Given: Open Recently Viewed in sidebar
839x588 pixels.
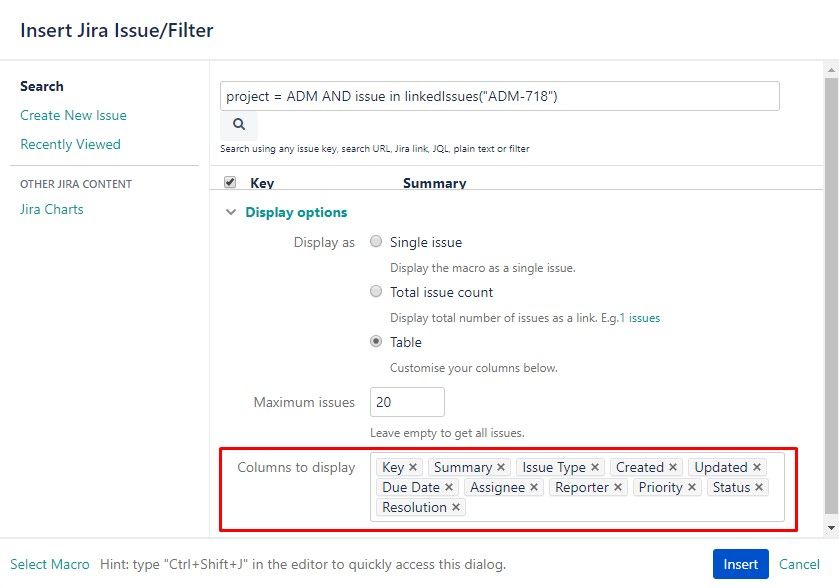Looking at the screenshot, I should (70, 144).
